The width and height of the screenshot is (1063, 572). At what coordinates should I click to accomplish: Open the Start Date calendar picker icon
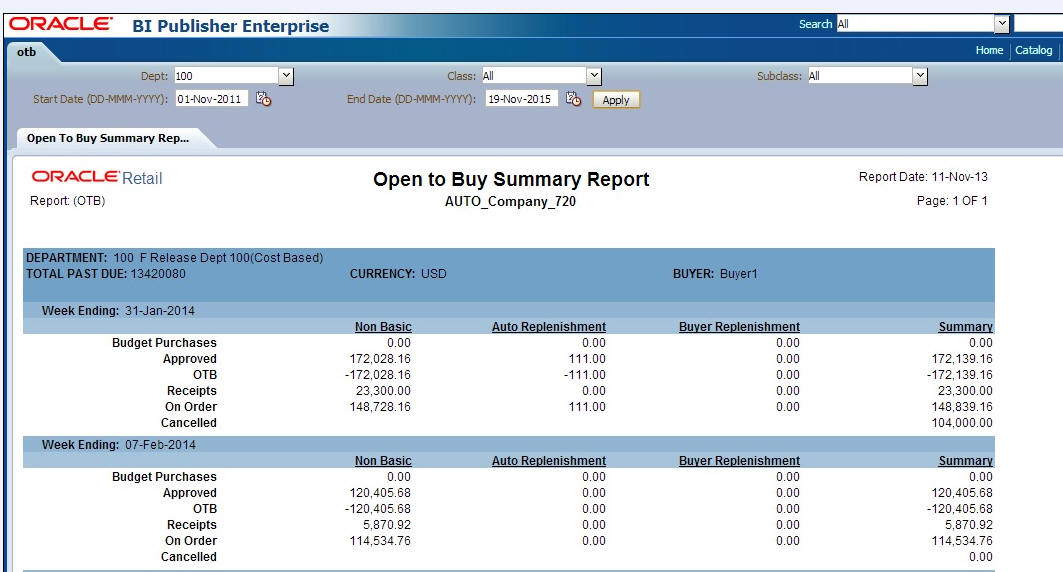click(x=264, y=99)
